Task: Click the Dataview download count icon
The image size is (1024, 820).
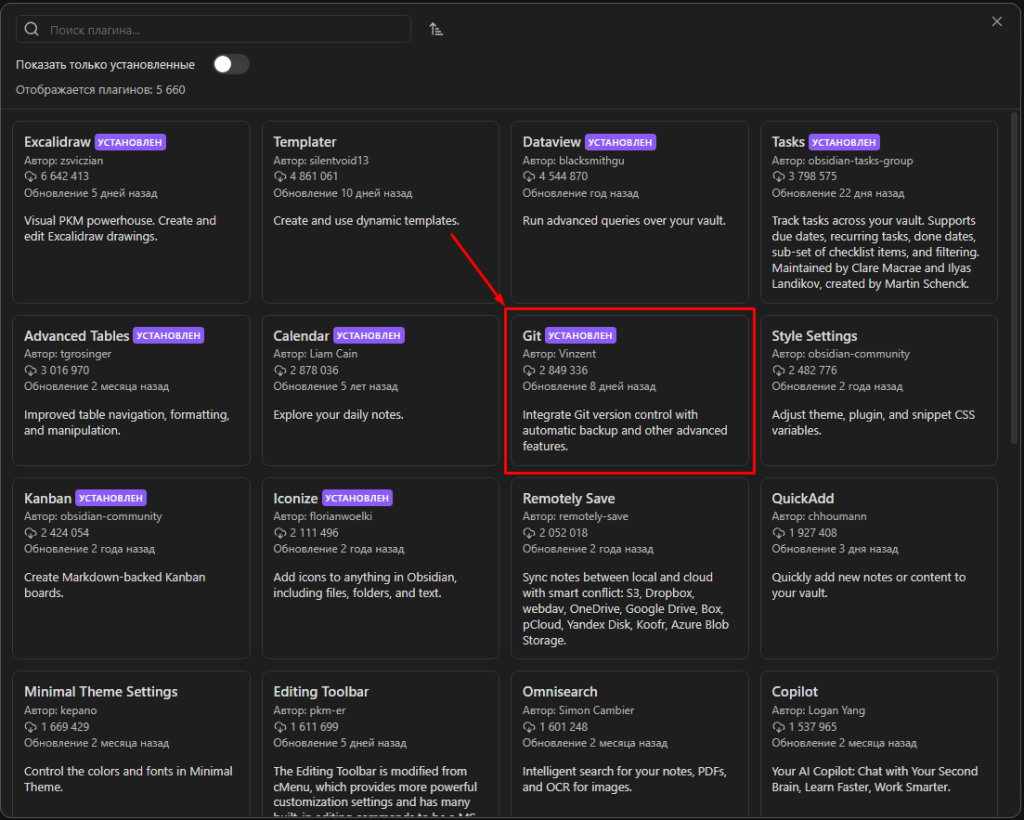Action: pyautogui.click(x=529, y=176)
